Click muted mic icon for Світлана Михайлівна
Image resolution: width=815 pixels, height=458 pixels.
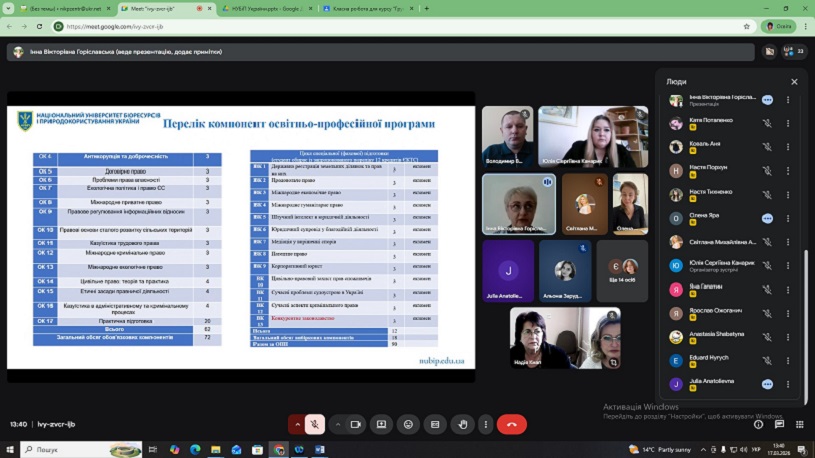pos(767,242)
